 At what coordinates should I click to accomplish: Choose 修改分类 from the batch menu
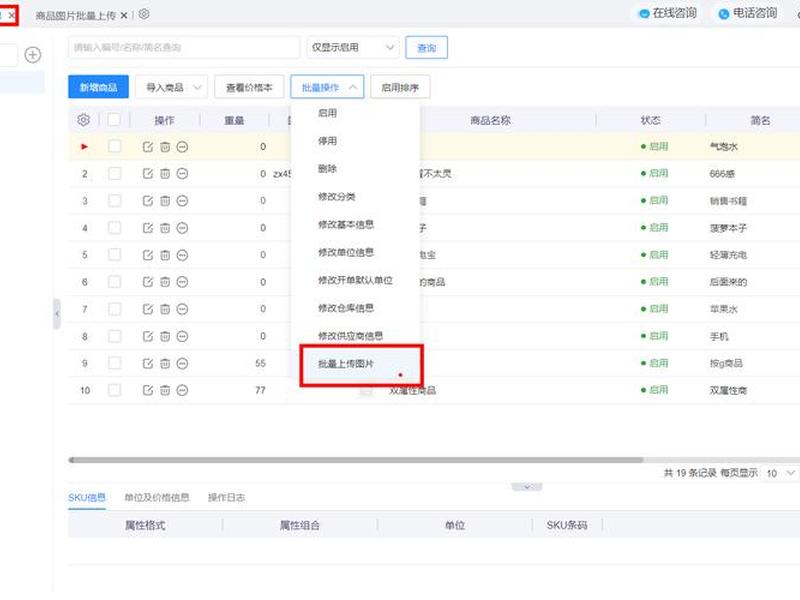tap(336, 196)
